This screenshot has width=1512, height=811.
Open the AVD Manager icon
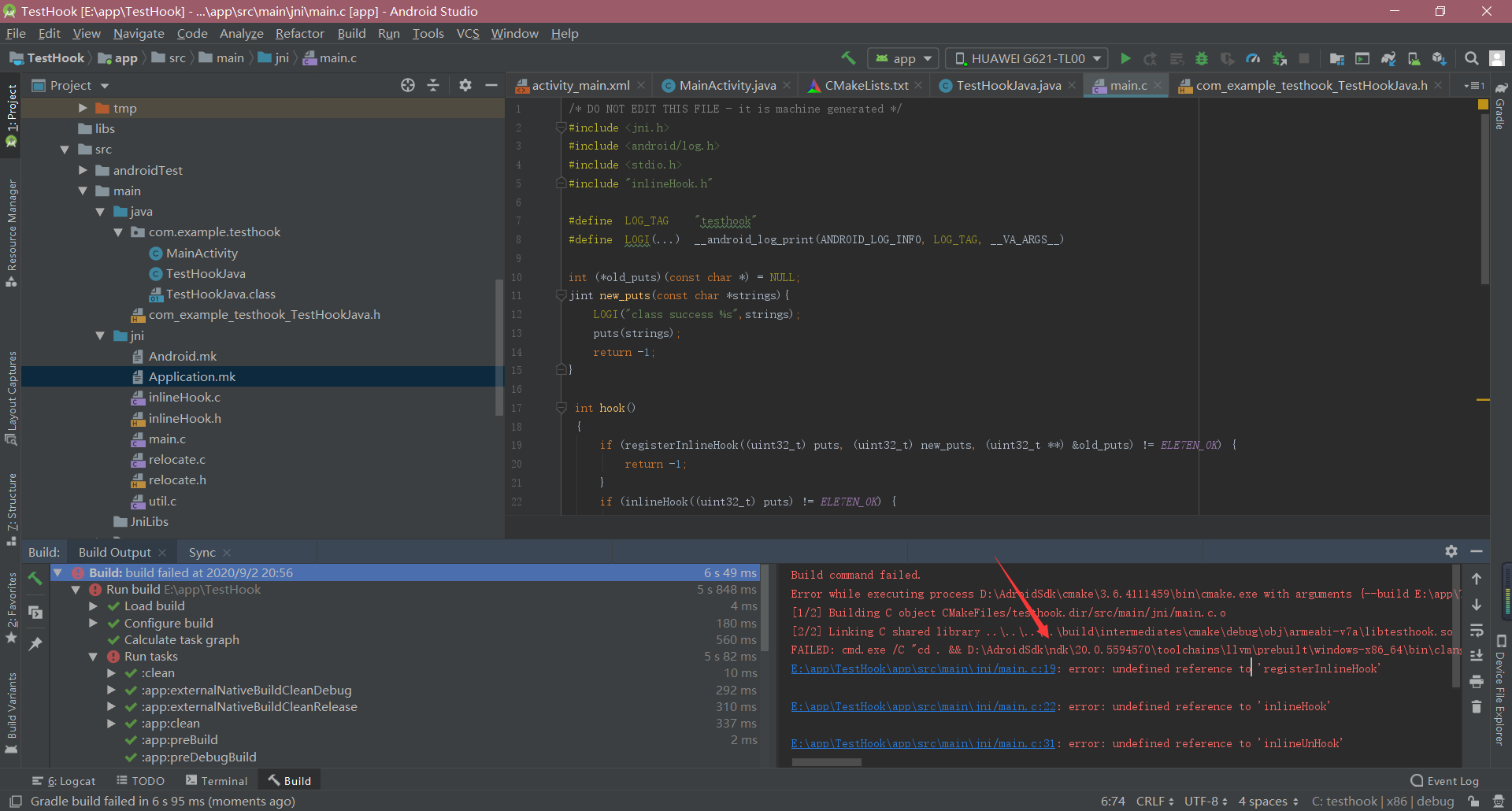click(x=1414, y=58)
